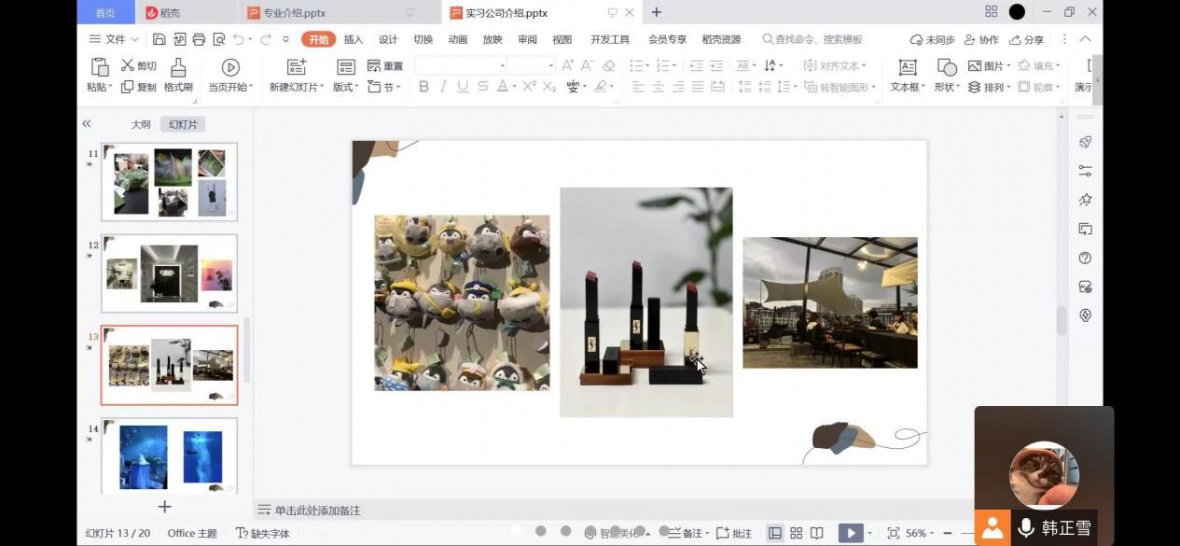Screen dimensions: 1180x546
Task: Open the 插入 ribbon tab
Action: point(353,40)
